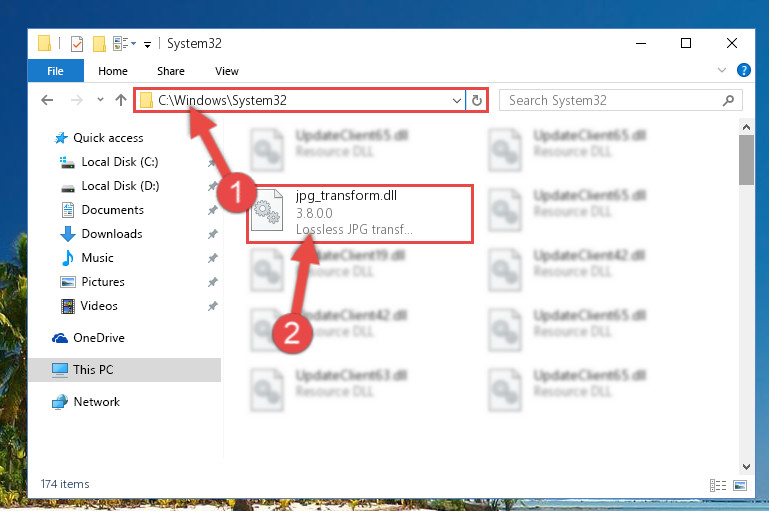Viewport: 769px width, 511px height.
Task: Open the Share ribbon tab
Action: (171, 71)
